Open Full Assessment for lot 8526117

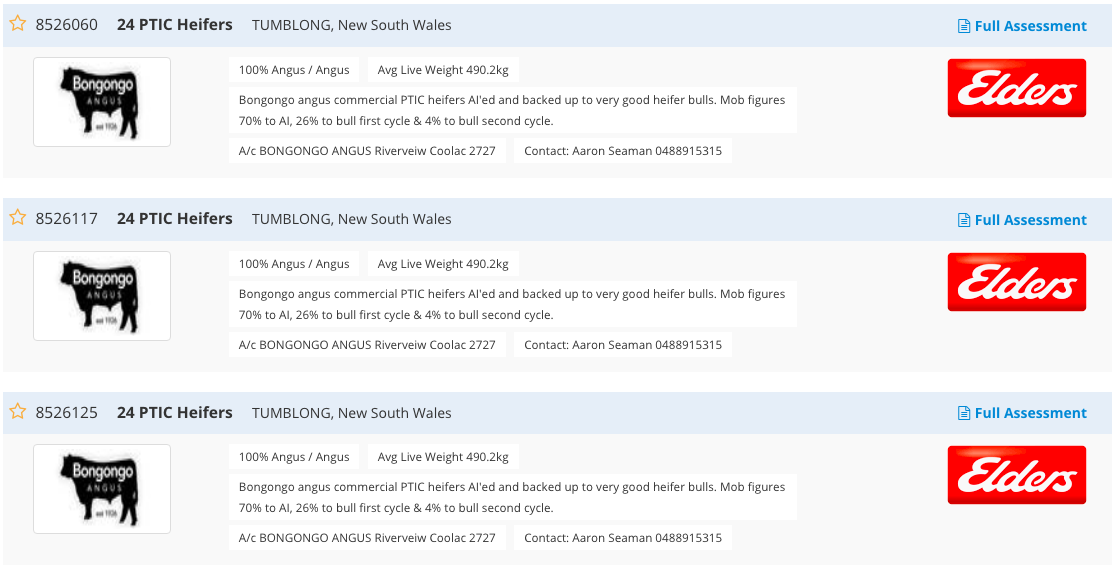click(1022, 220)
